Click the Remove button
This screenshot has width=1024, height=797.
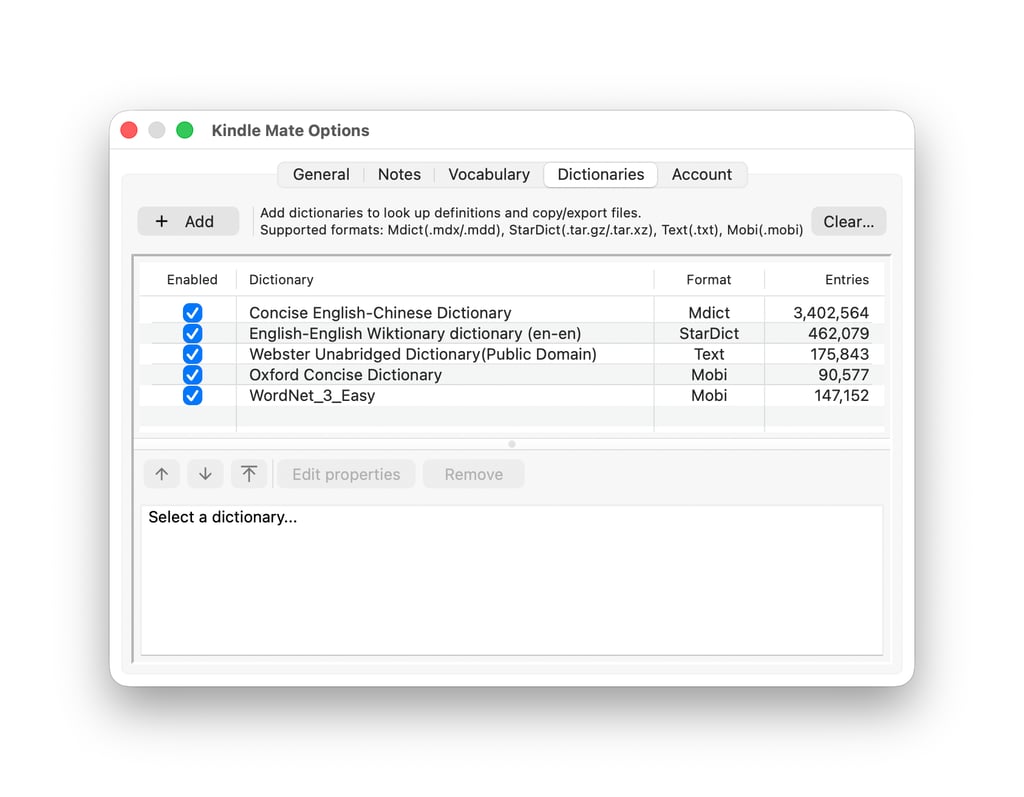(473, 474)
